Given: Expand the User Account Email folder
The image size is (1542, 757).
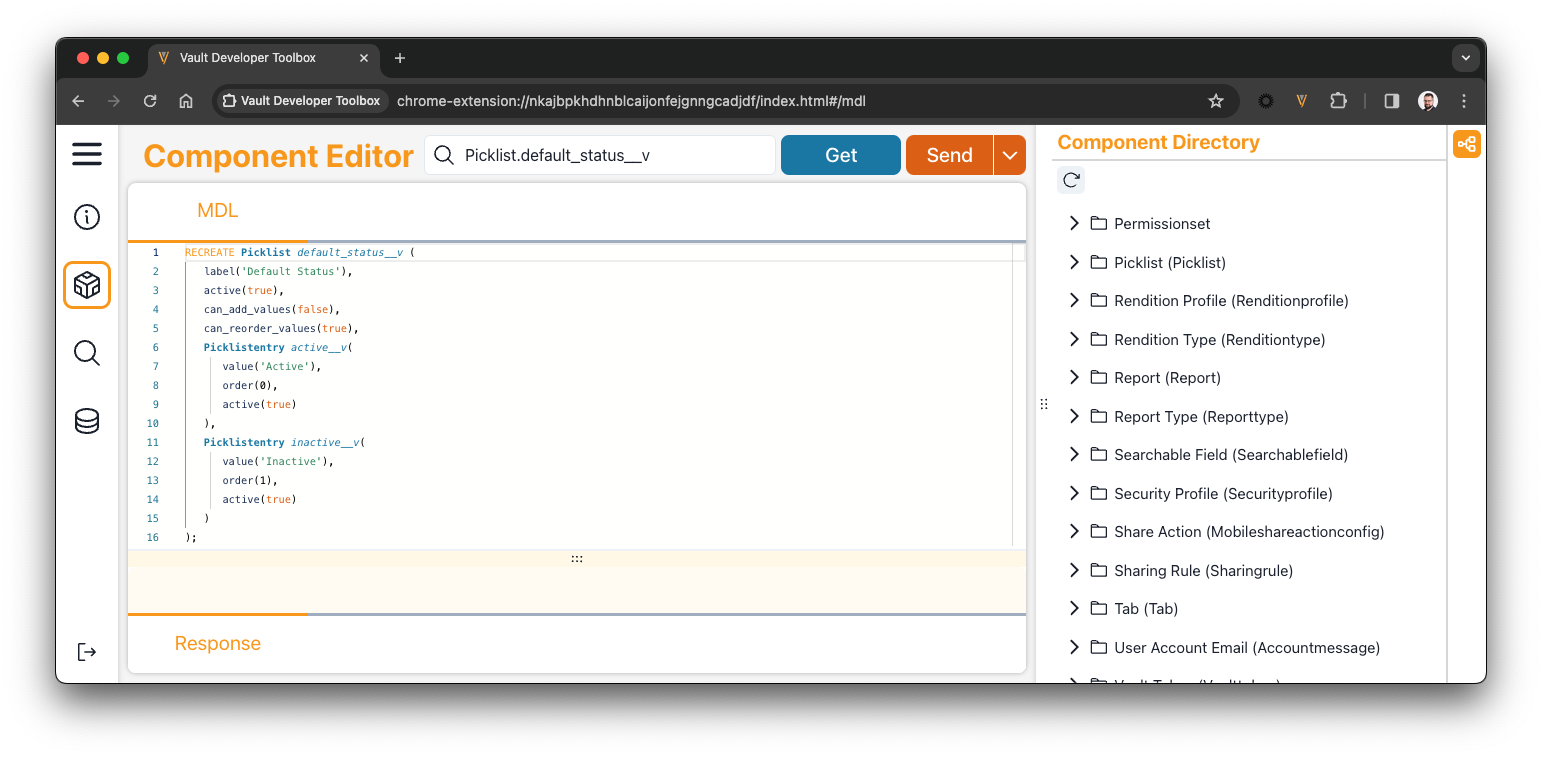Looking at the screenshot, I should tap(1074, 647).
